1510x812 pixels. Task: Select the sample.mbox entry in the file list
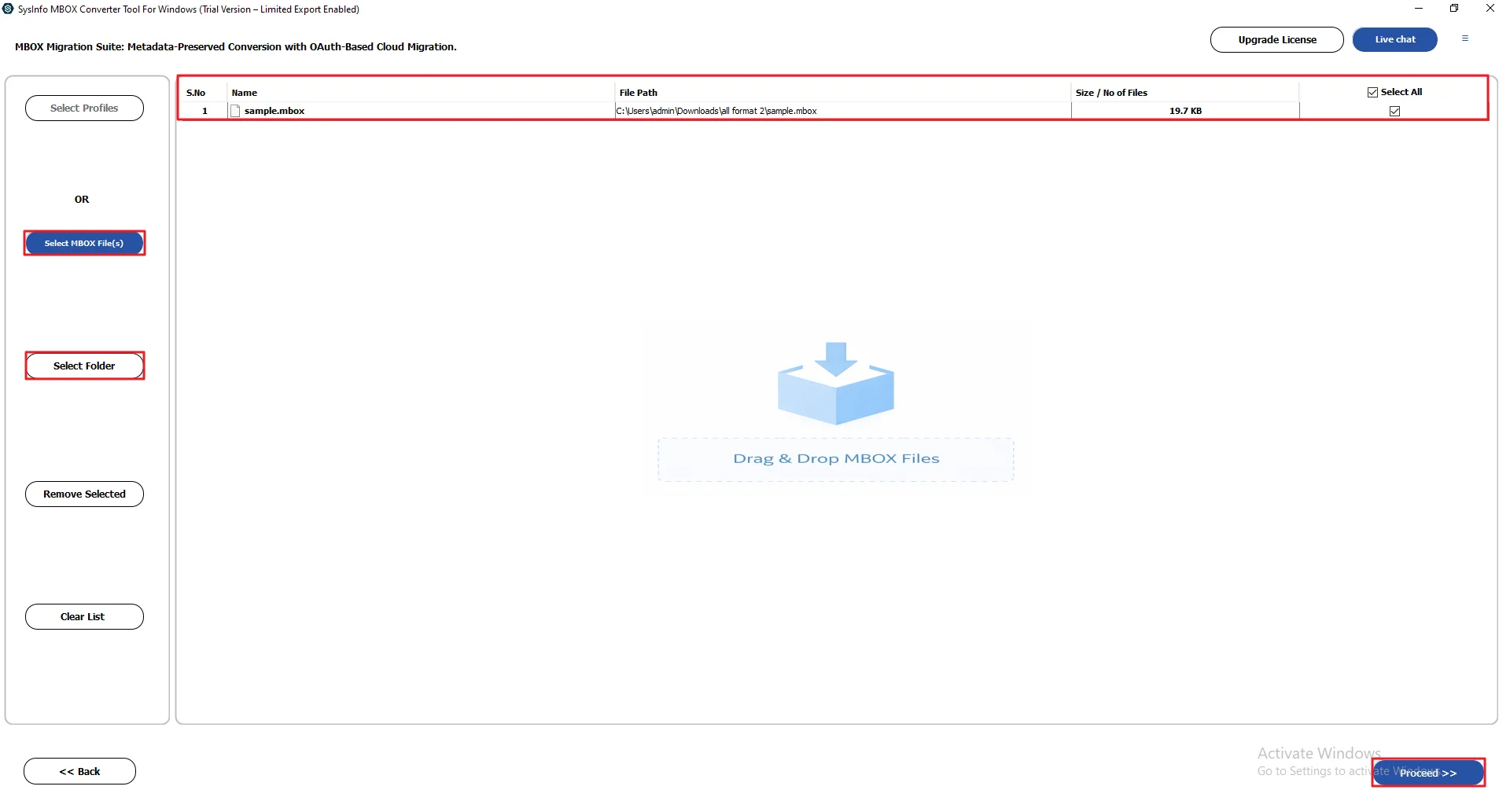(274, 111)
